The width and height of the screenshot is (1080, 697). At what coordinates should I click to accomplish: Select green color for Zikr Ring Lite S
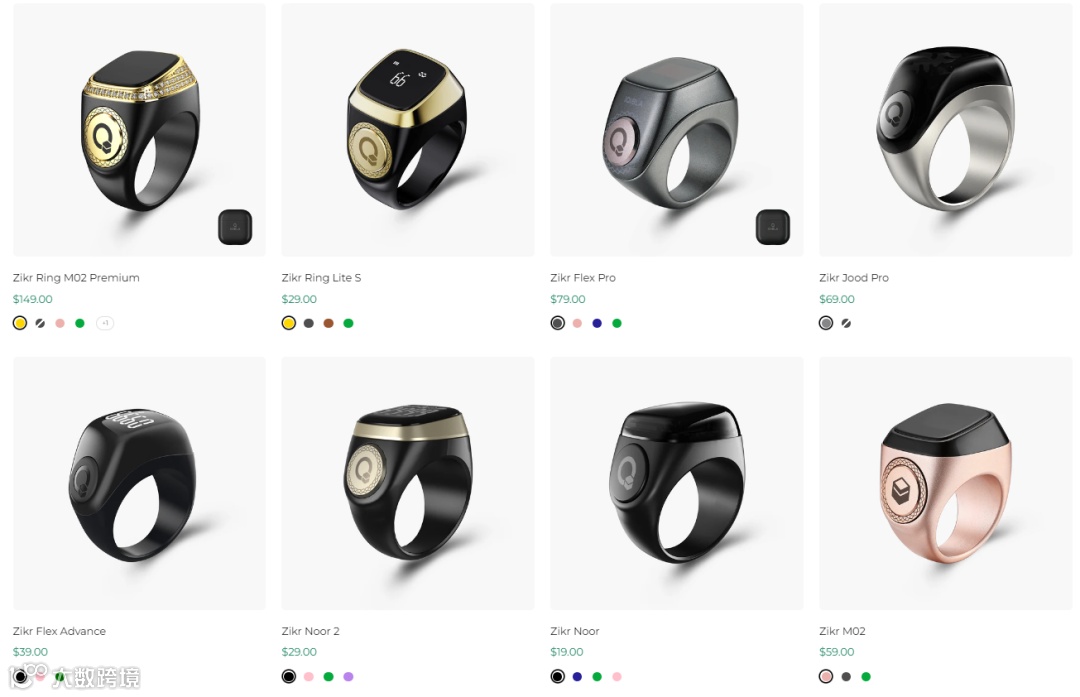[x=349, y=323]
